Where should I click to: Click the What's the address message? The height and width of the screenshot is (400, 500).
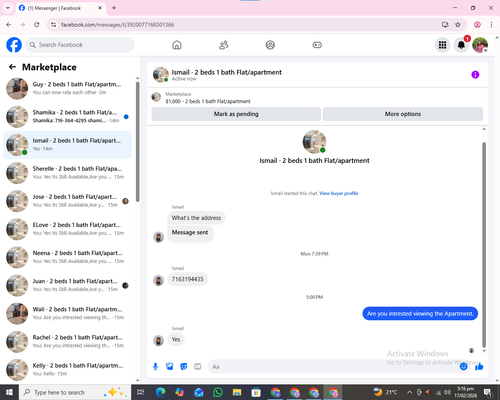(196, 218)
